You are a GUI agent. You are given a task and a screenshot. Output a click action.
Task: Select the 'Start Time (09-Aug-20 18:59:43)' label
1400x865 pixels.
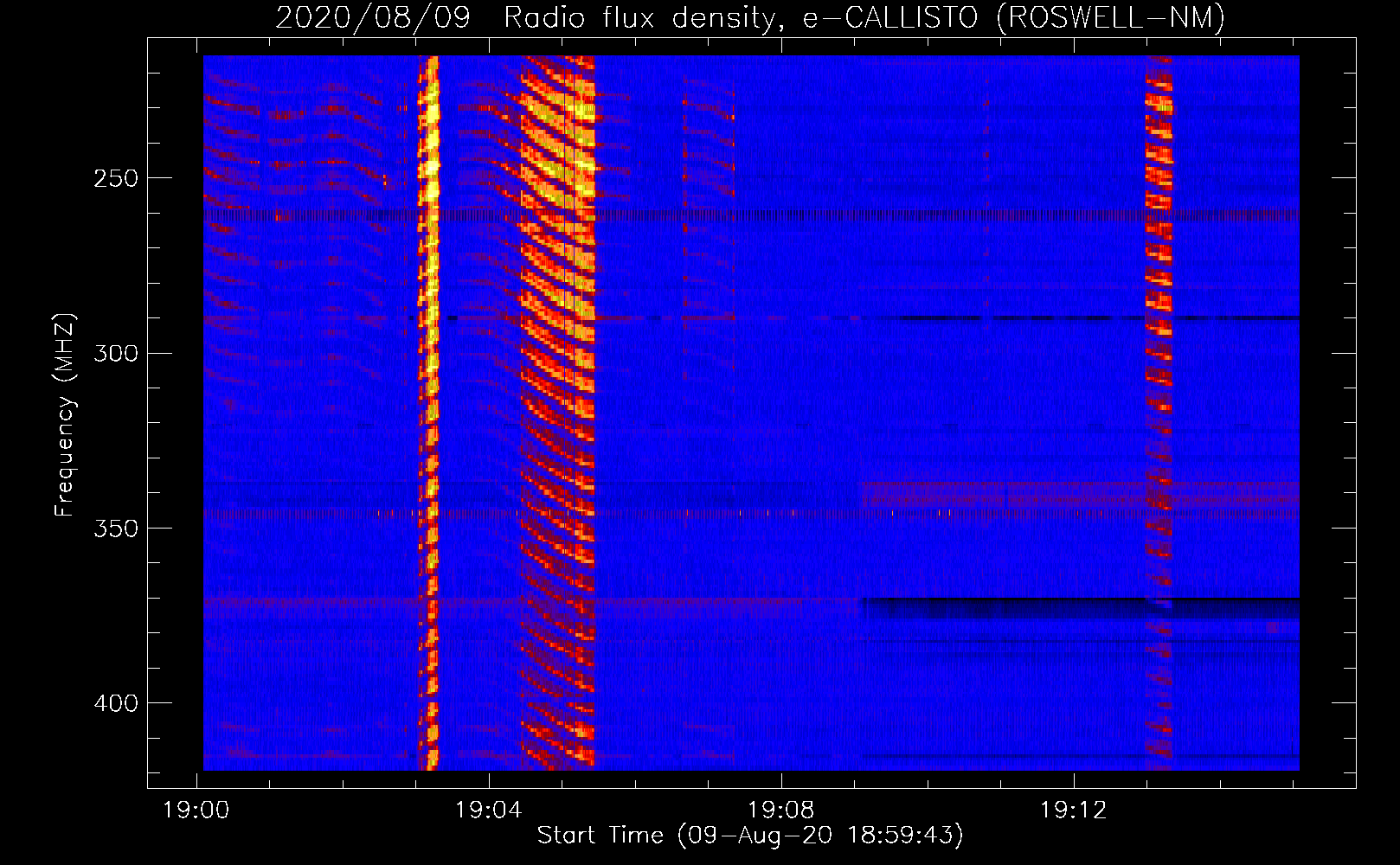pyautogui.click(x=750, y=836)
